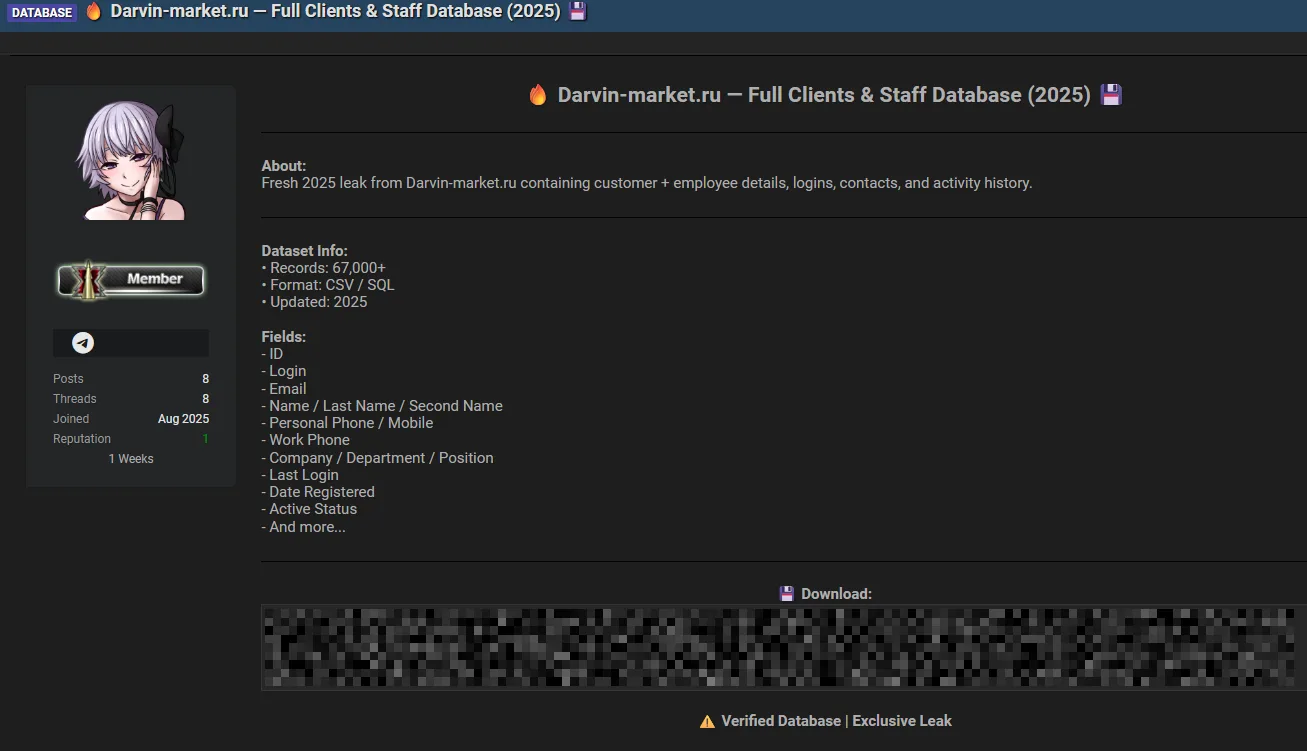Open the user's Threads count
1307x751 pixels.
(205, 399)
